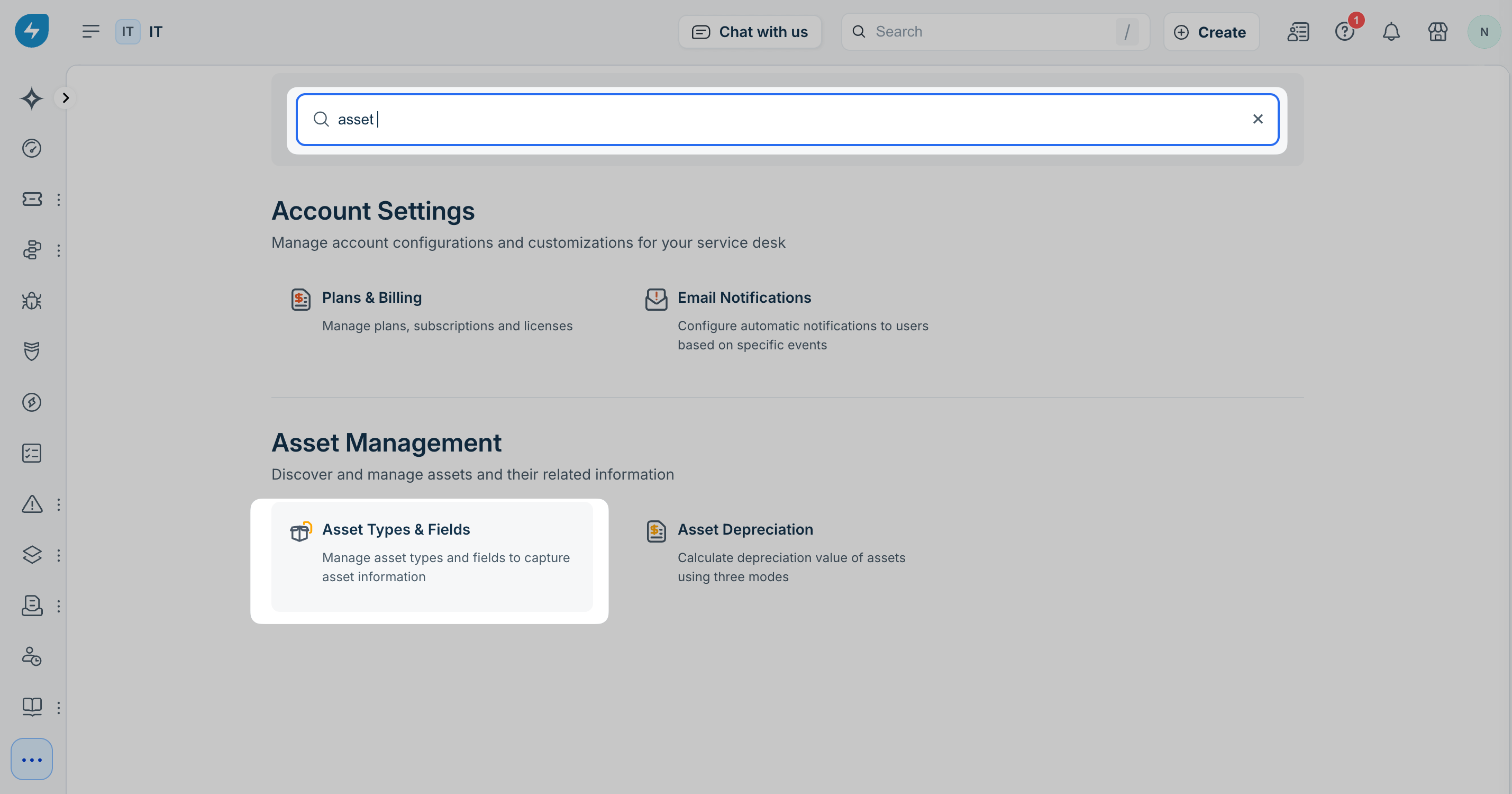Click the Asset Types & Fields box icon
The image size is (1512, 794).
300,531
